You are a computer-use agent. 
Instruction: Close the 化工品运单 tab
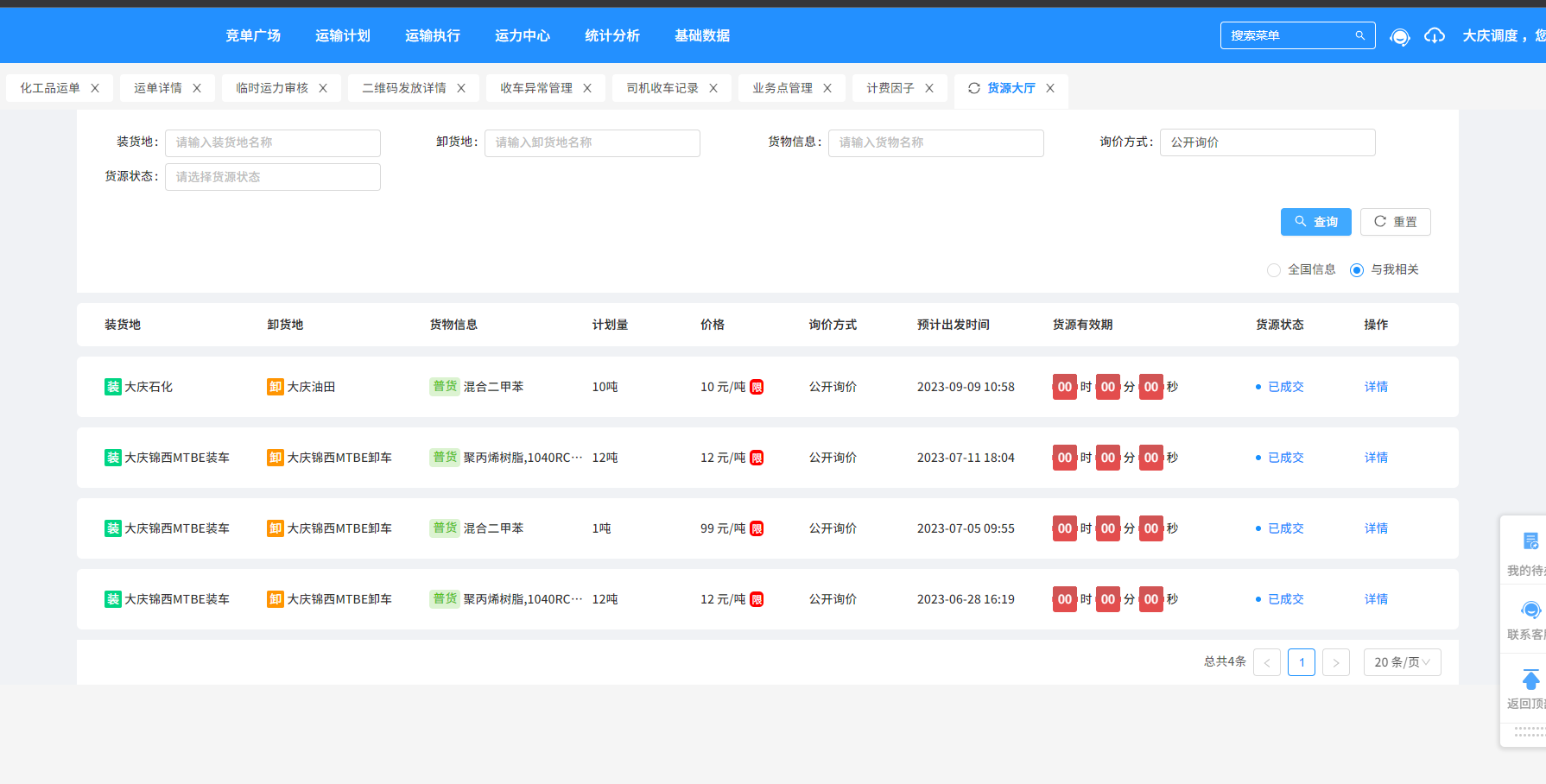(x=95, y=88)
